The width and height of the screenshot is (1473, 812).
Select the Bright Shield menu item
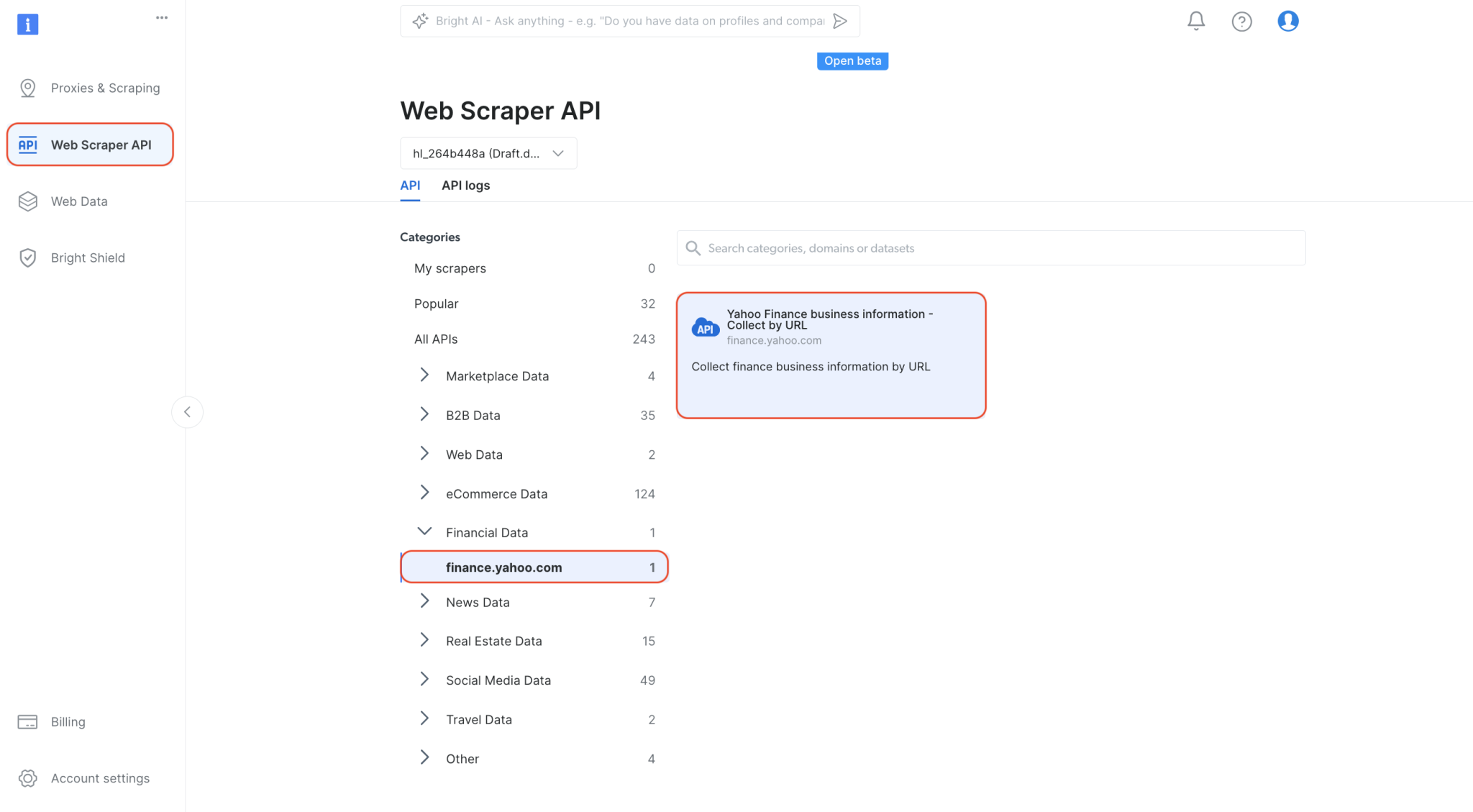(88, 257)
